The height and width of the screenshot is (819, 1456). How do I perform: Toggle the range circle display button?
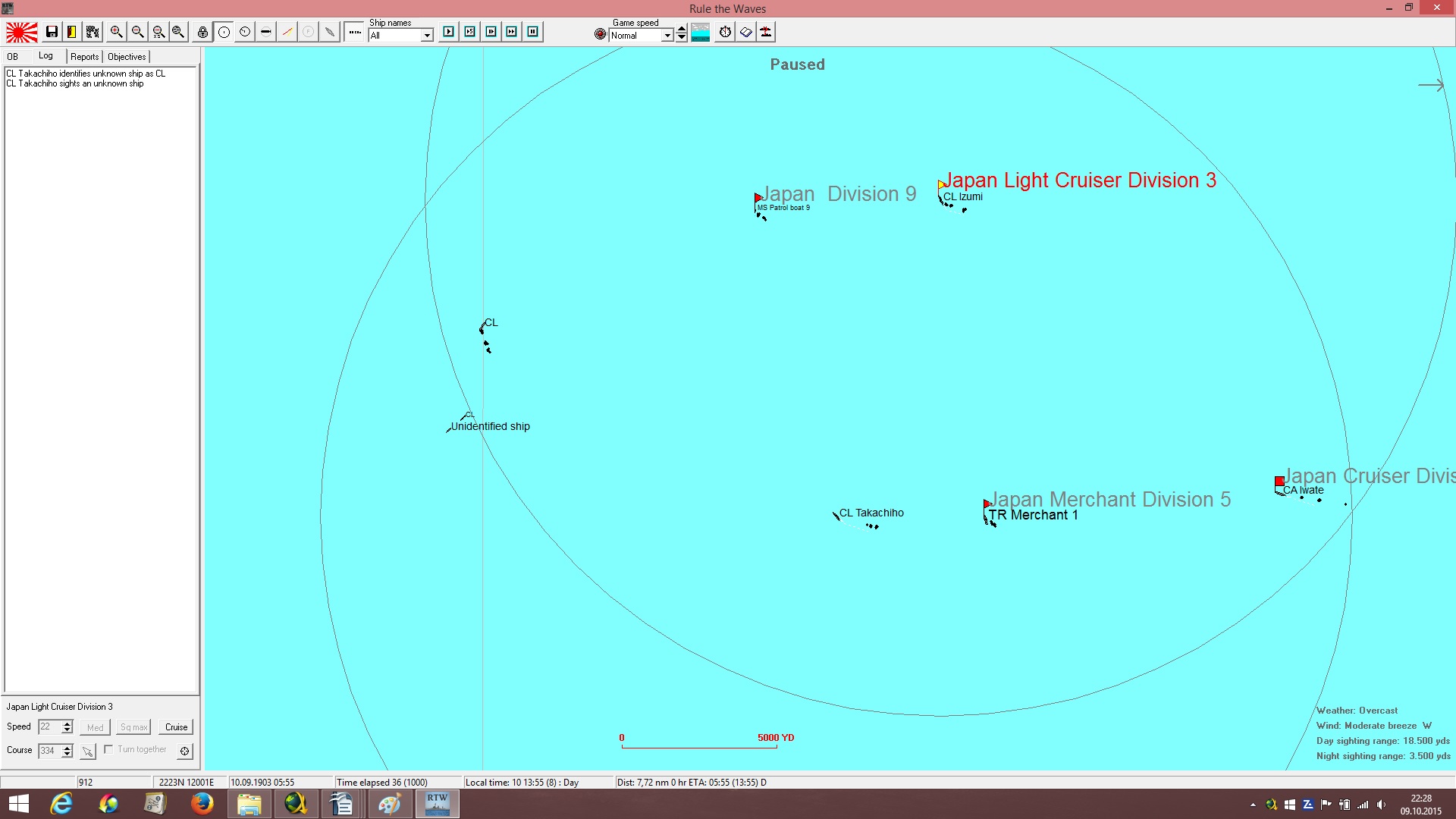224,32
